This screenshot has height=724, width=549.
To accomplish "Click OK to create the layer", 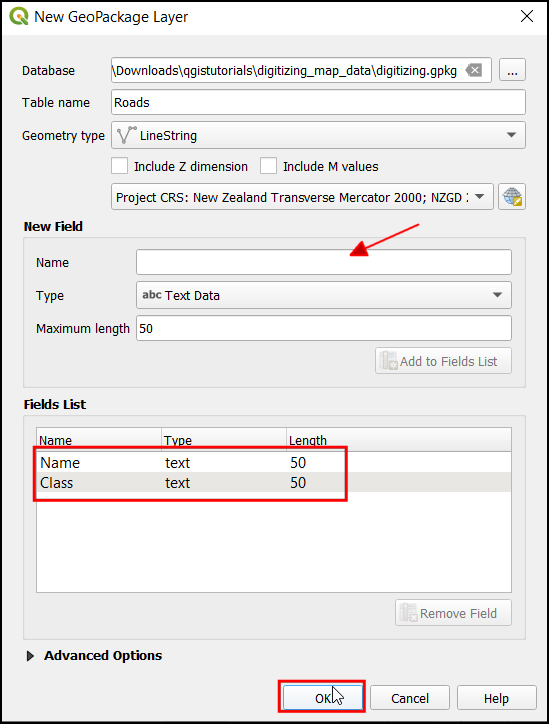I will click(322, 697).
